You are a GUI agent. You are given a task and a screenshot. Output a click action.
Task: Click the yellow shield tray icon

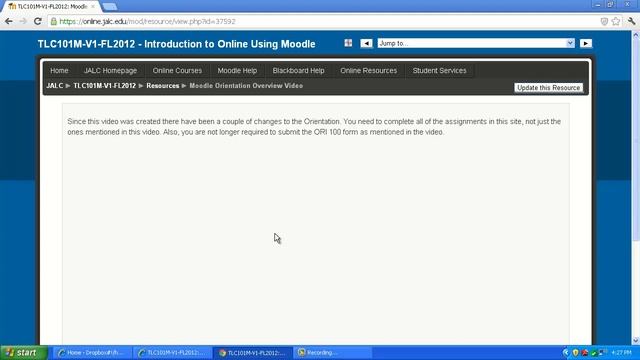pos(576,353)
